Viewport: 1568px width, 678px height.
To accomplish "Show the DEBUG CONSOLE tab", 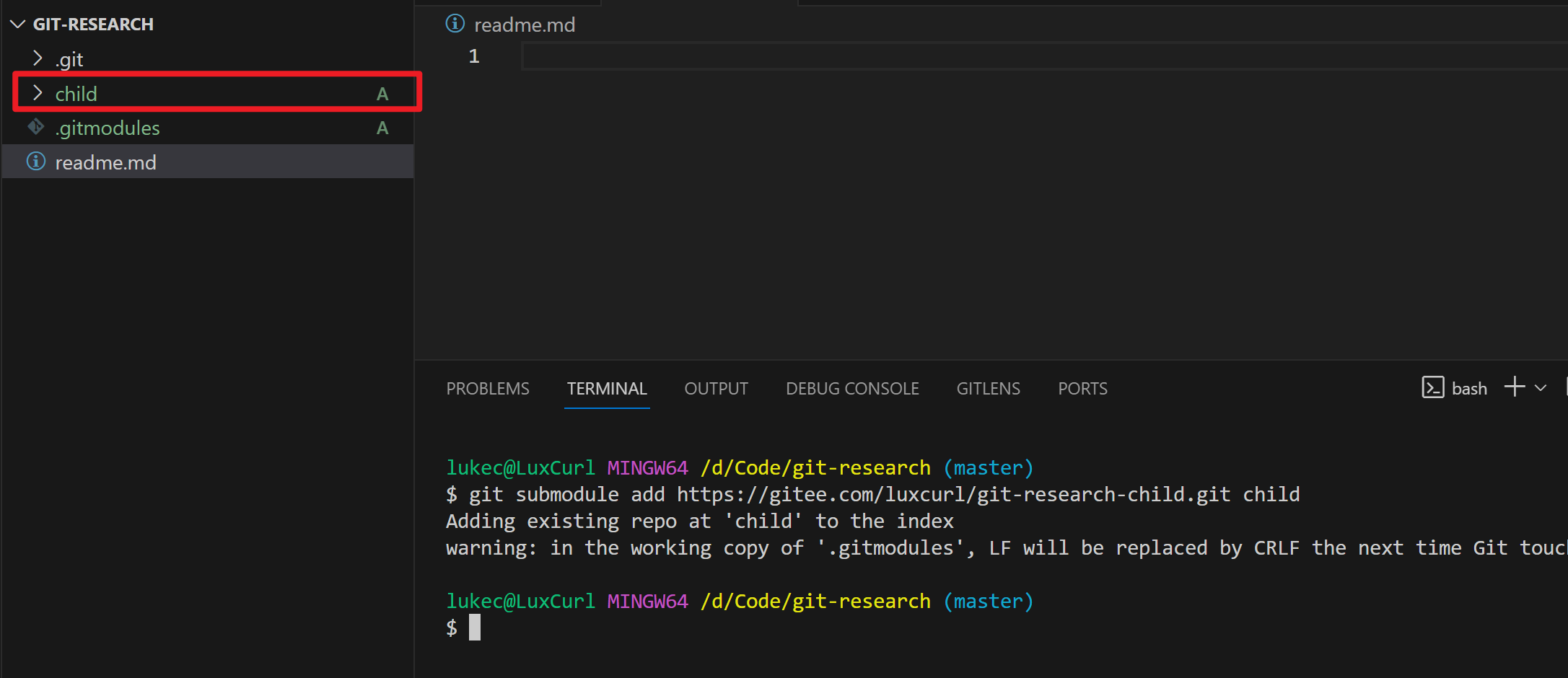I will tap(852, 389).
